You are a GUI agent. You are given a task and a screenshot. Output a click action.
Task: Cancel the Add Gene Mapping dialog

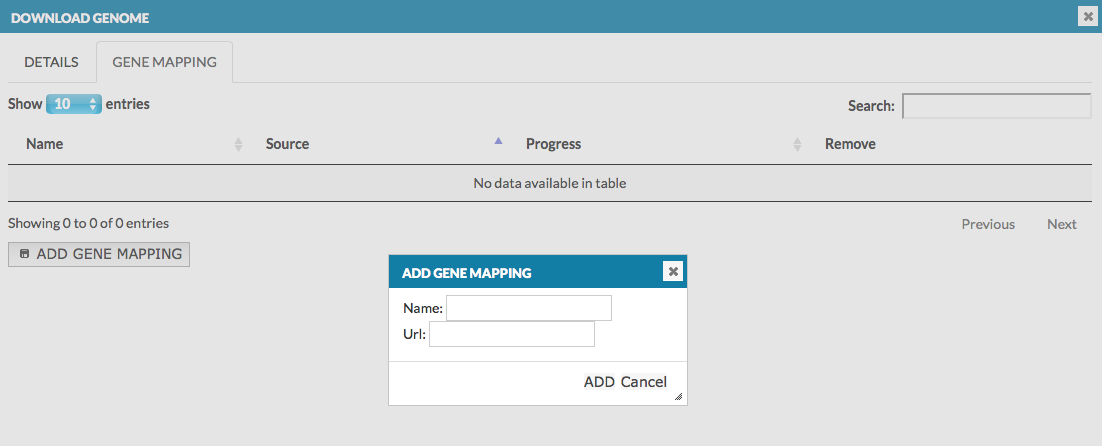click(x=643, y=382)
